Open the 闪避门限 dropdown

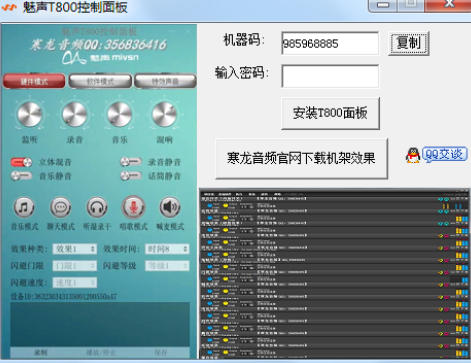click(75, 266)
